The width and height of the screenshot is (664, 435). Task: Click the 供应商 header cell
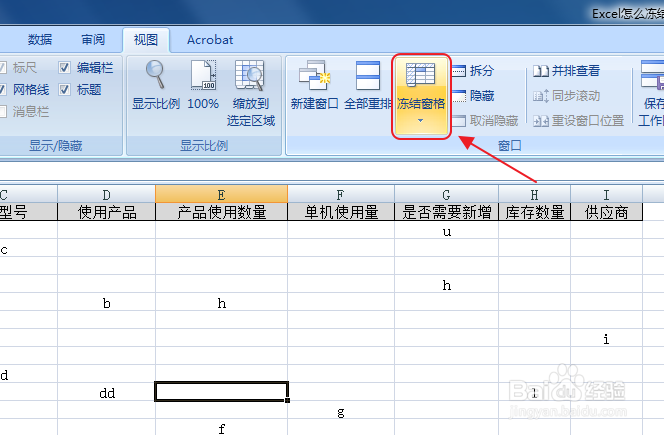606,212
